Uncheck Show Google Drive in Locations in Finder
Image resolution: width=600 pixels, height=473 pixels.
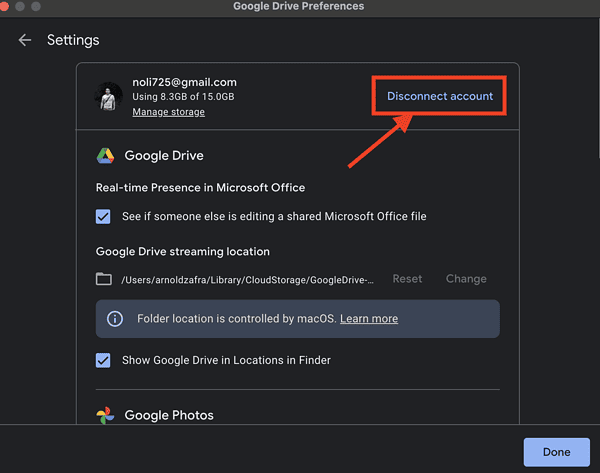(x=103, y=360)
